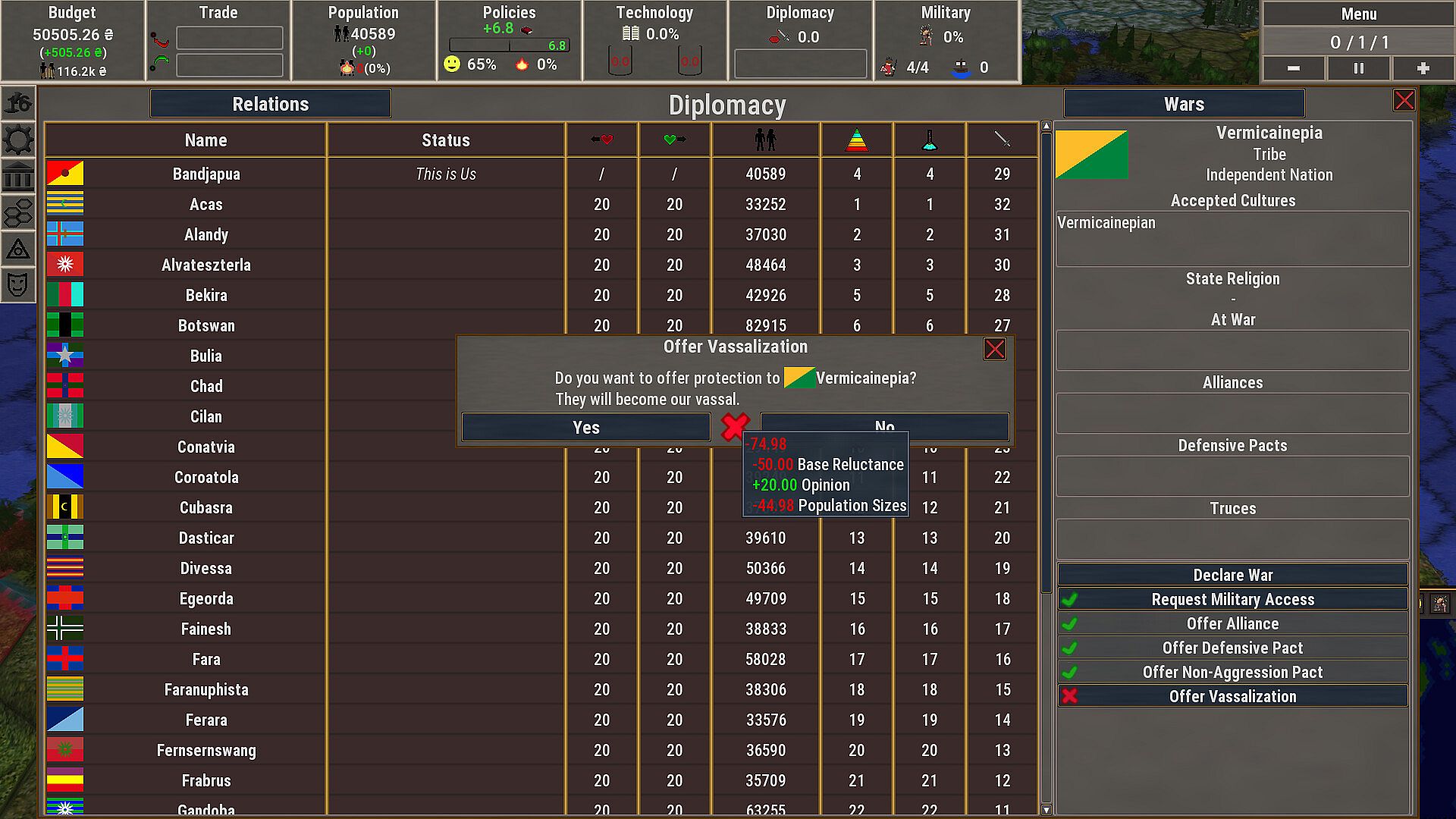Click Declare War on Vermicainepia
Viewport: 1456px width, 819px height.
tap(1232, 575)
